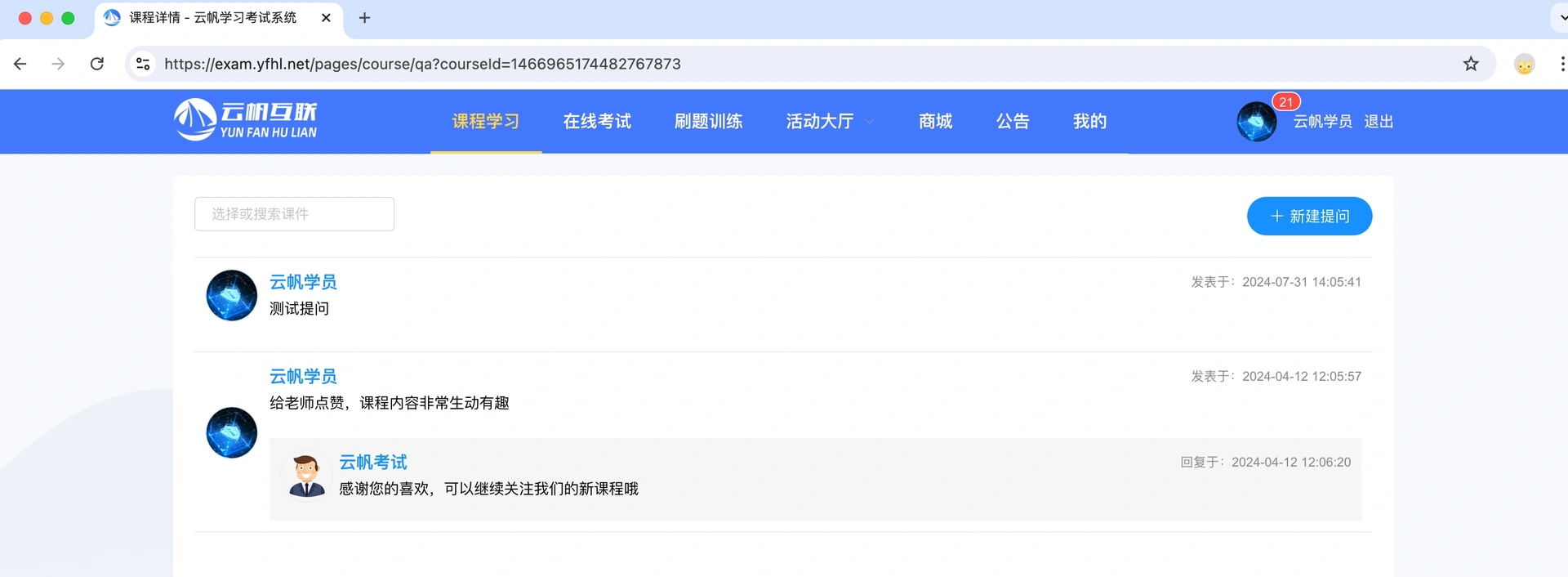The image size is (1568, 577).
Task: Go to 刷题训练 navigation tab
Action: coord(708,121)
